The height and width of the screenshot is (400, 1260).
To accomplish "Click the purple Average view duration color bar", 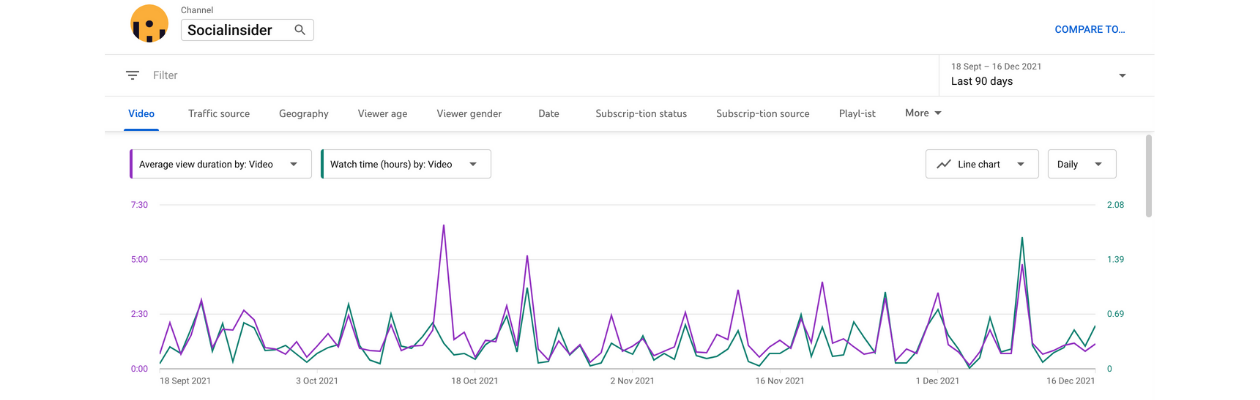I will tap(131, 164).
